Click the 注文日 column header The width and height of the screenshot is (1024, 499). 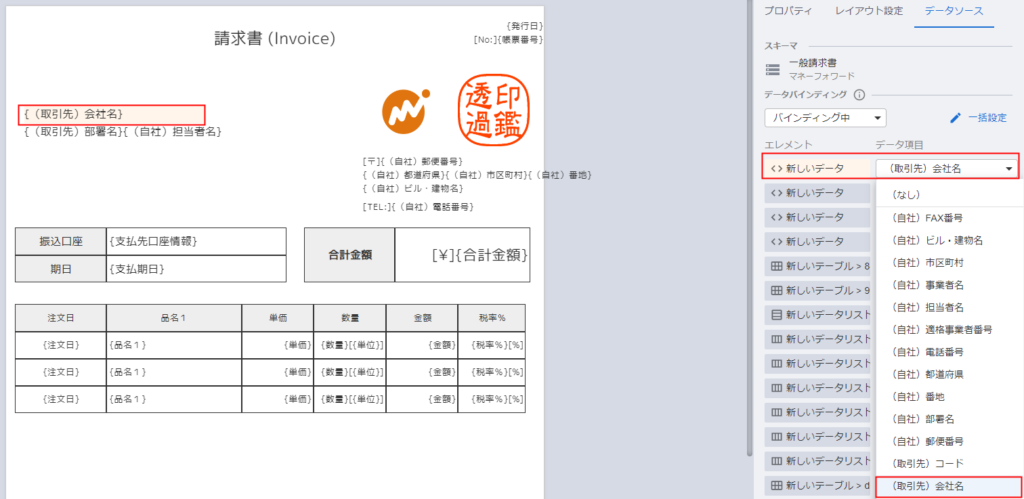click(61, 317)
